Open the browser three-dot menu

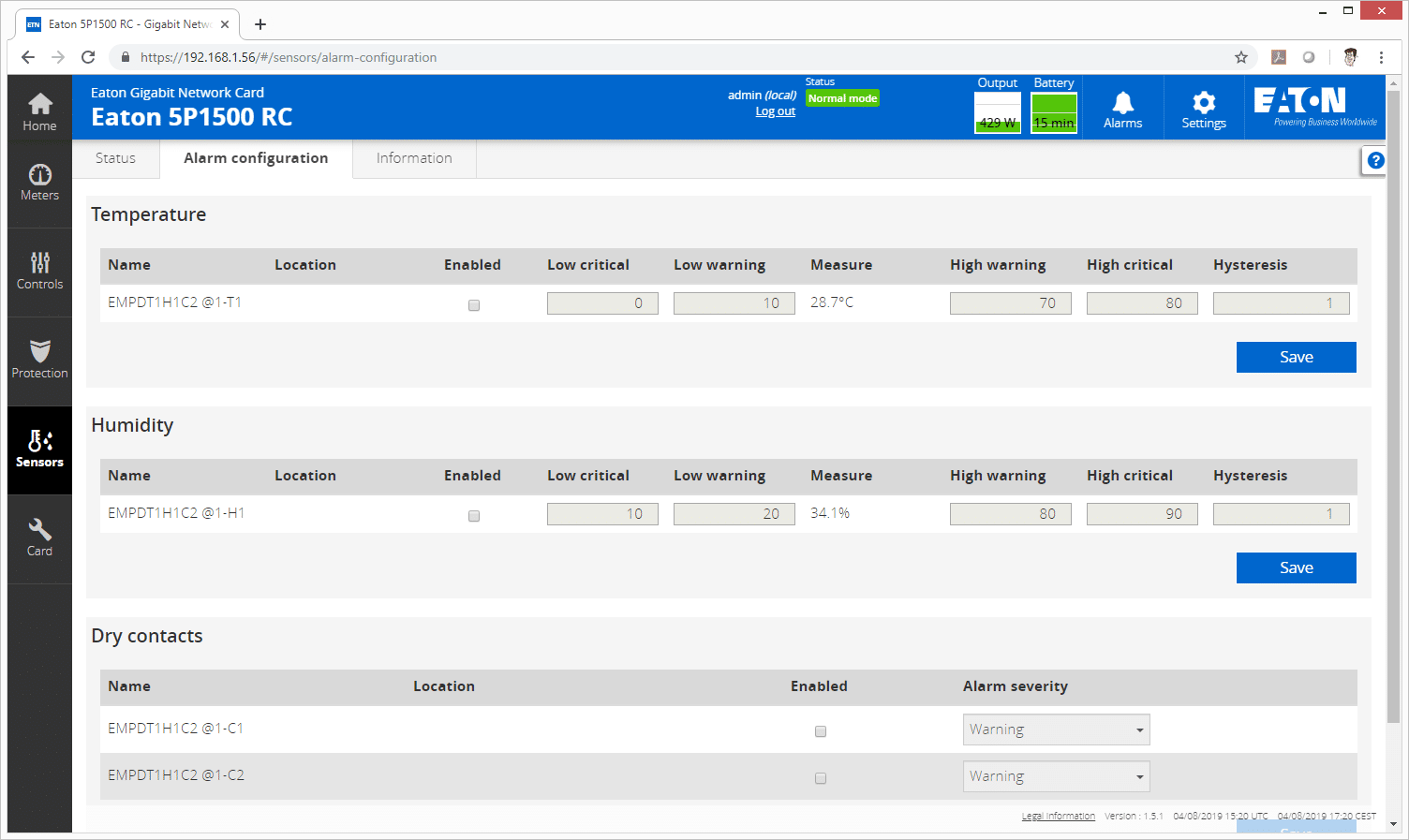pyautogui.click(x=1381, y=57)
